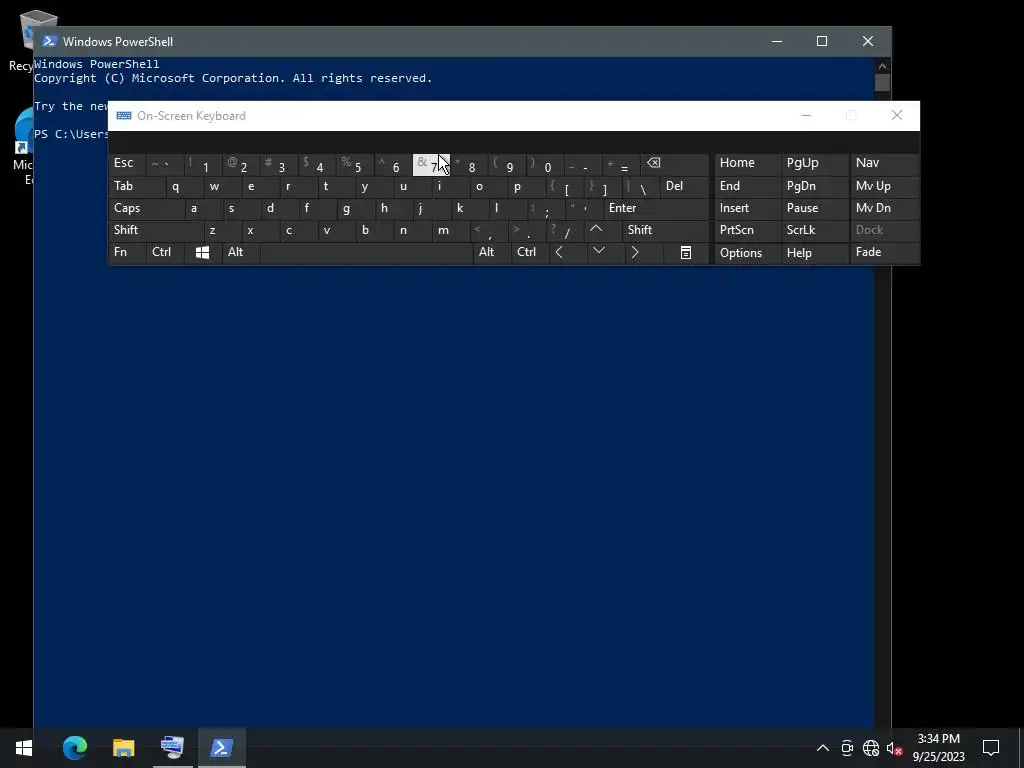Image resolution: width=1024 pixels, height=768 pixels.
Task: Toggle the ScrLk key
Action: pyautogui.click(x=814, y=230)
